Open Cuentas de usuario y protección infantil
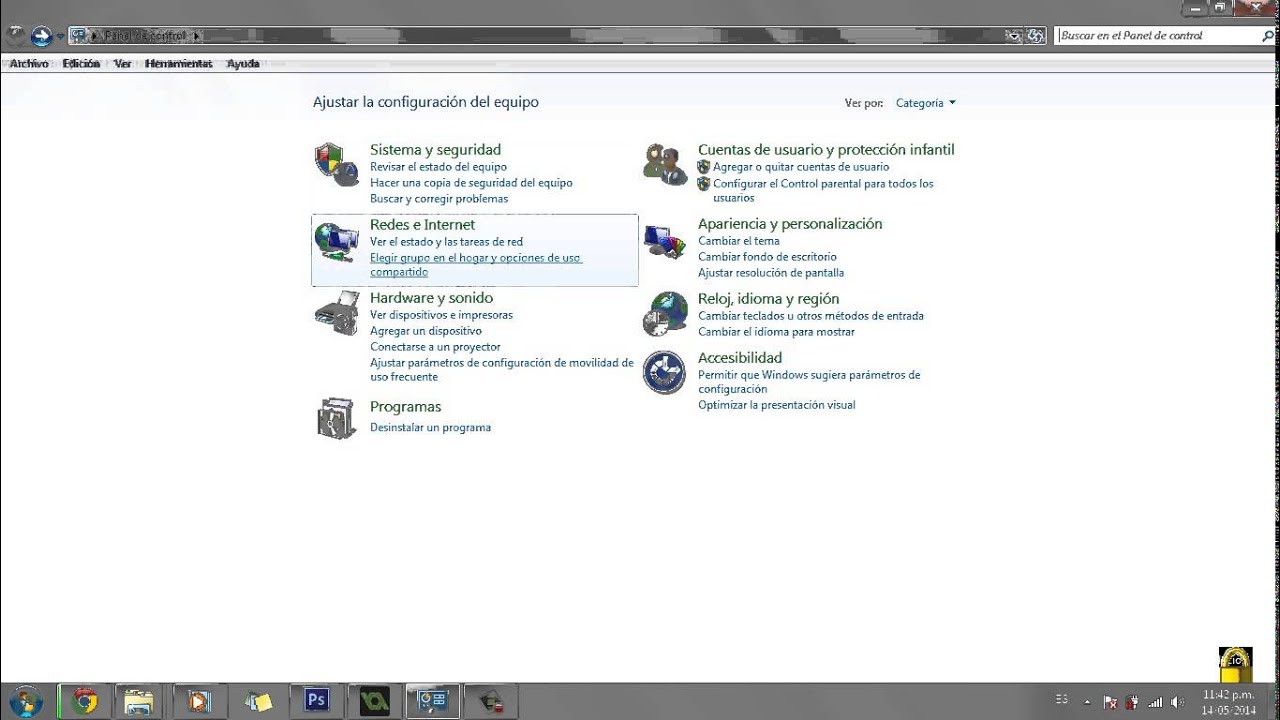The height and width of the screenshot is (720, 1280). pos(826,150)
